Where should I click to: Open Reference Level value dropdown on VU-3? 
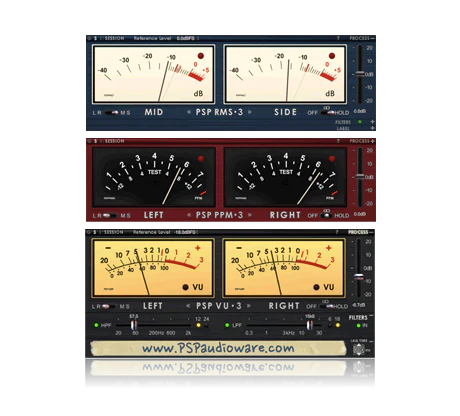point(187,232)
